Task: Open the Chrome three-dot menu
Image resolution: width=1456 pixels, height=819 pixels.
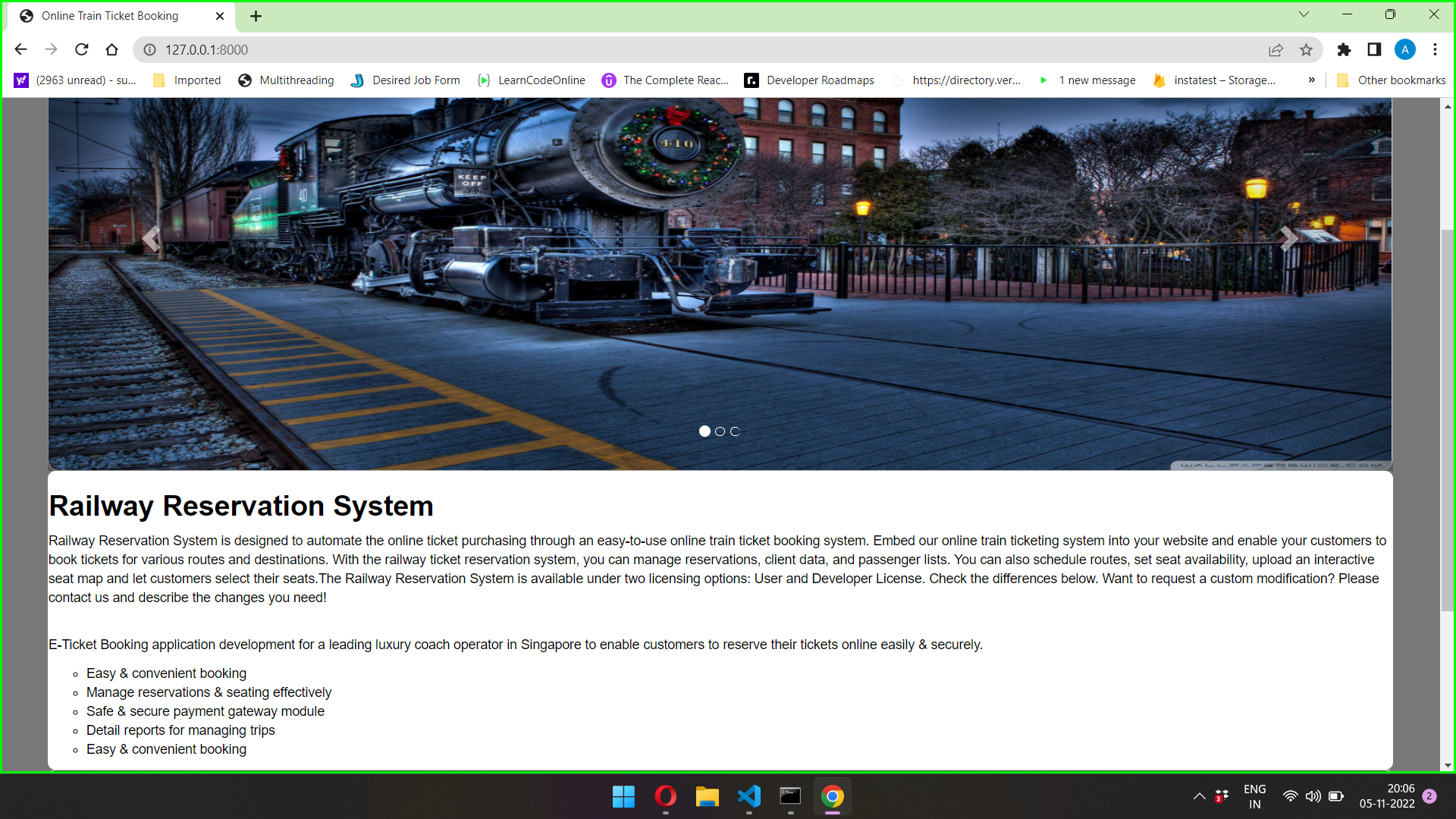Action: [1435, 49]
